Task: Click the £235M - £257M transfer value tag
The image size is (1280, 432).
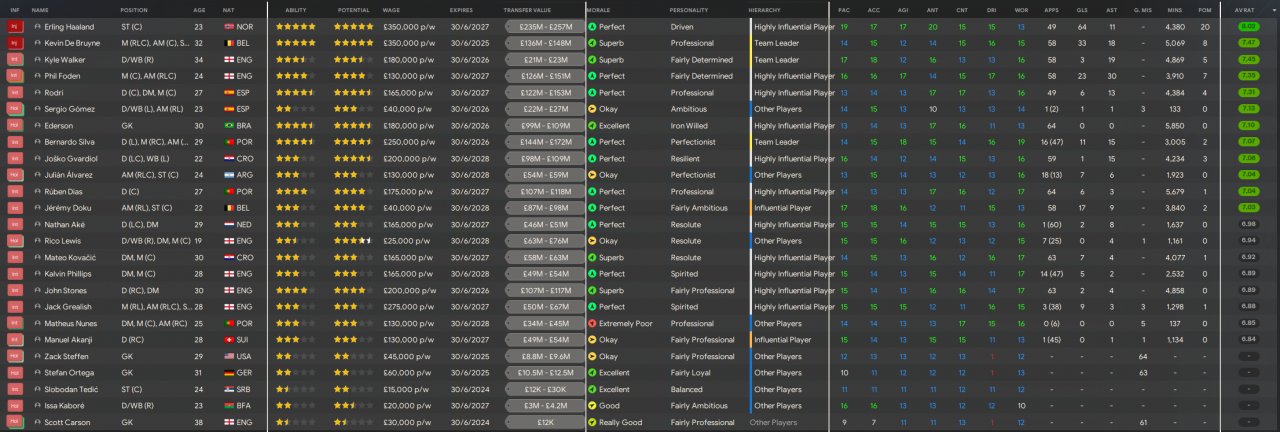Action: click(546, 27)
